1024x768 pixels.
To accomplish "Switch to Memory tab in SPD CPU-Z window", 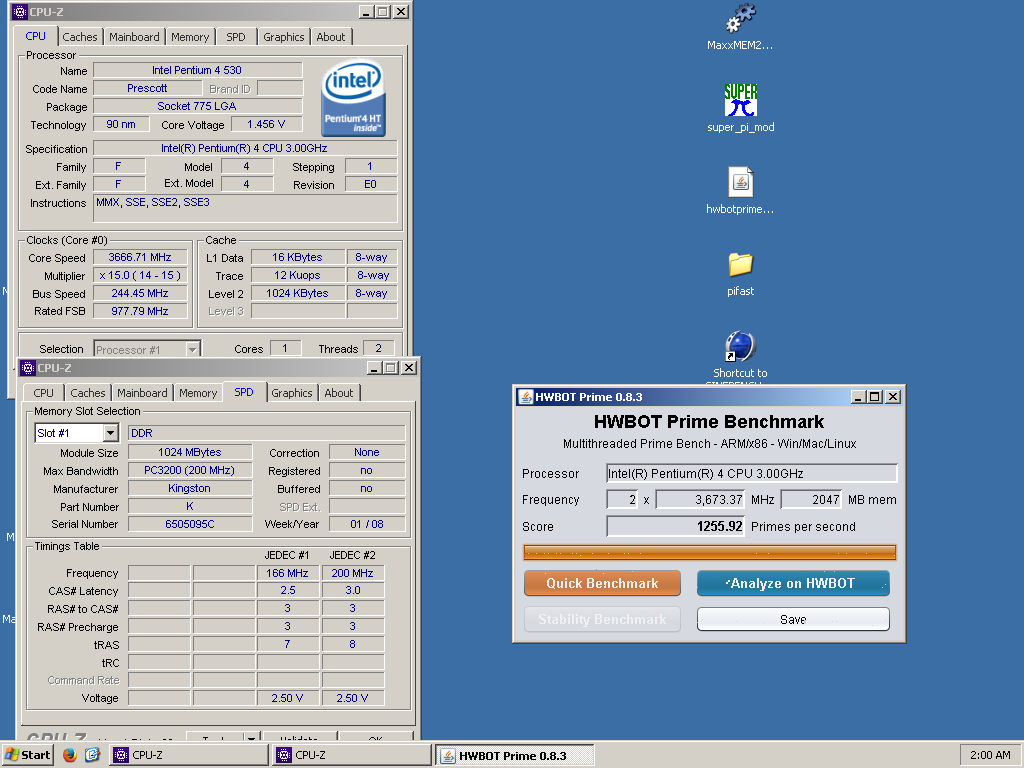I will [x=198, y=393].
